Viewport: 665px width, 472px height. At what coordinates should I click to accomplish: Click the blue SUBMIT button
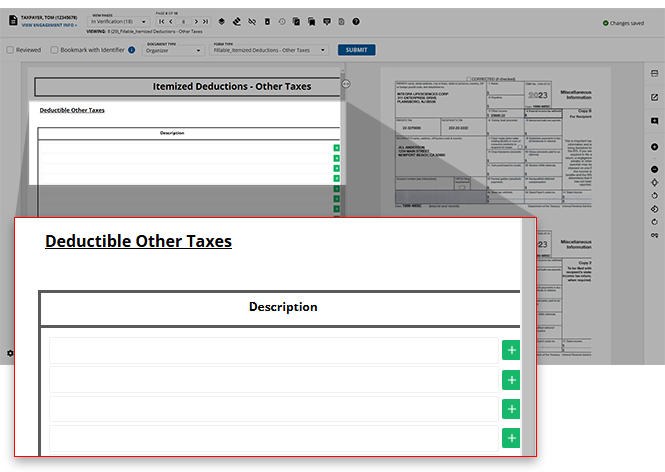click(x=356, y=50)
